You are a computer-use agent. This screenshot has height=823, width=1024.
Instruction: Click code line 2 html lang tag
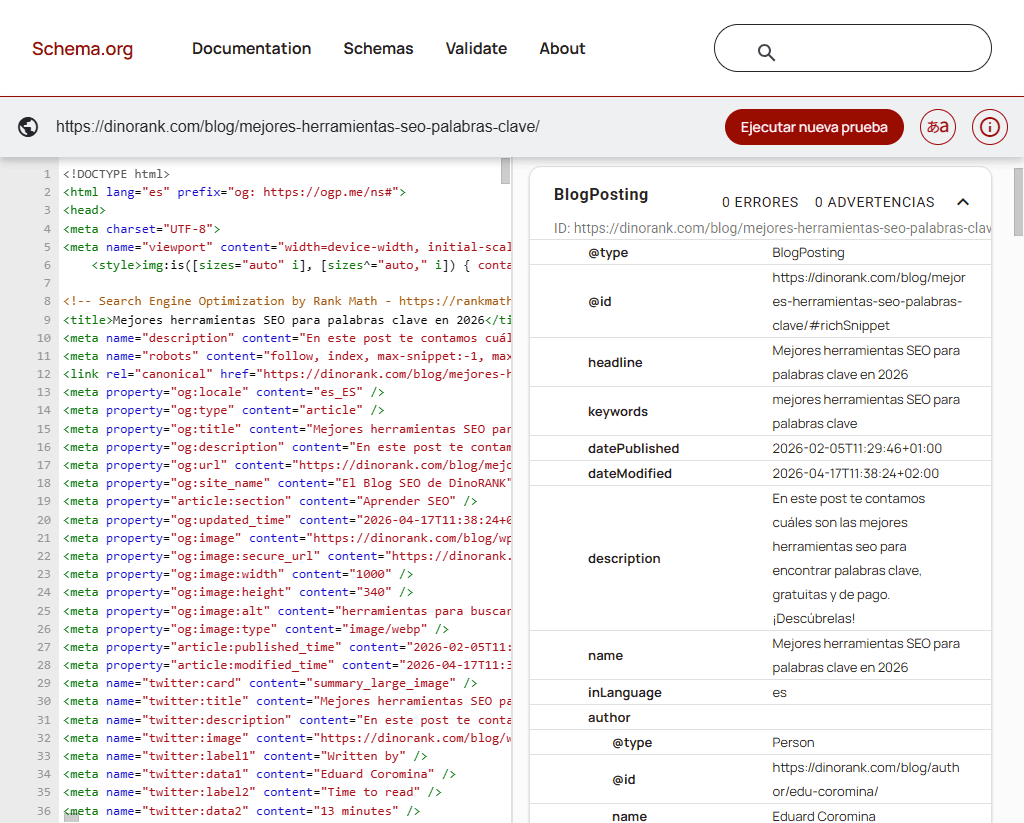[234, 192]
